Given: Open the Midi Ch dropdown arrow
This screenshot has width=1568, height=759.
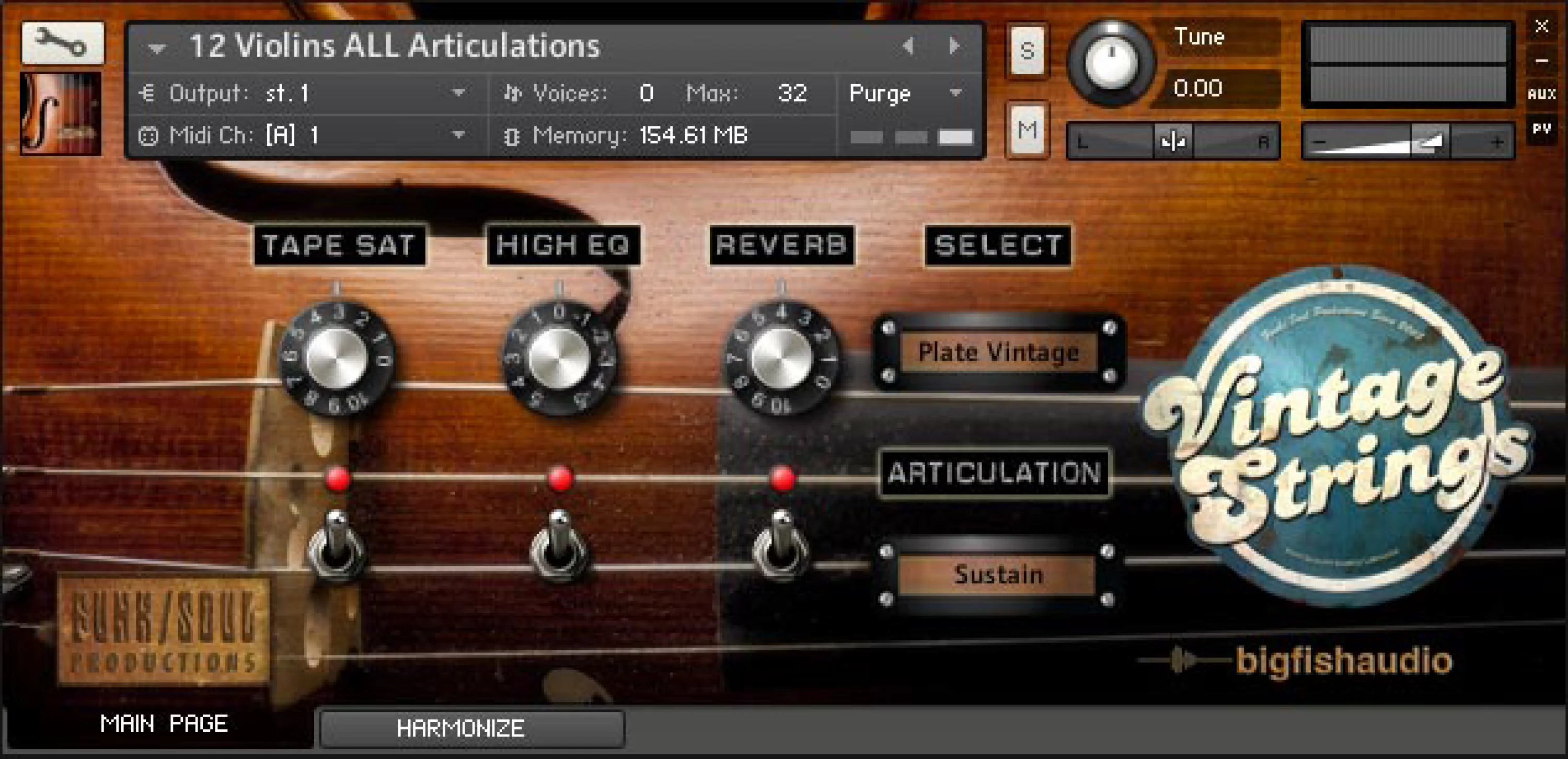Looking at the screenshot, I should (458, 134).
